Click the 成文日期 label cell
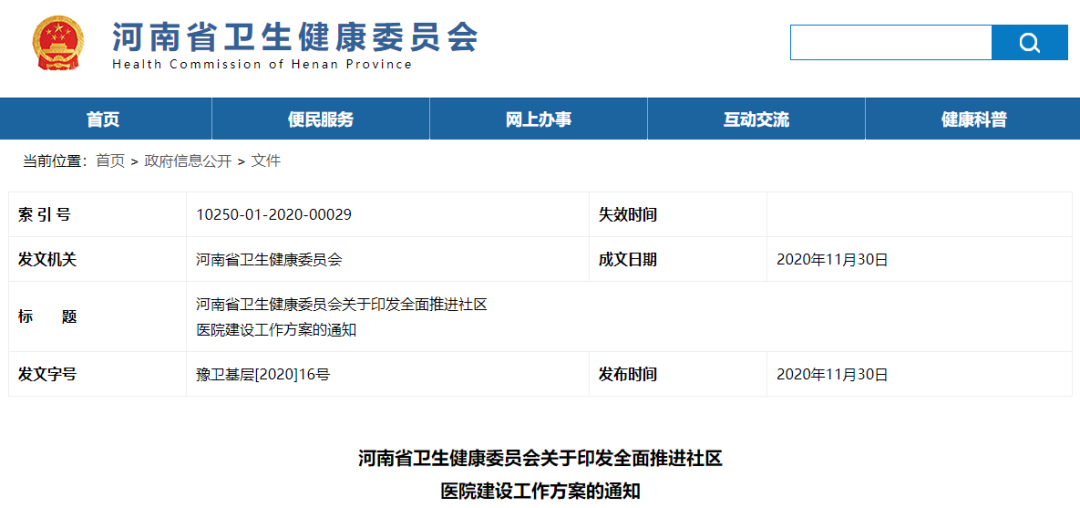Screen dimensions: 1080x508 click(678, 260)
